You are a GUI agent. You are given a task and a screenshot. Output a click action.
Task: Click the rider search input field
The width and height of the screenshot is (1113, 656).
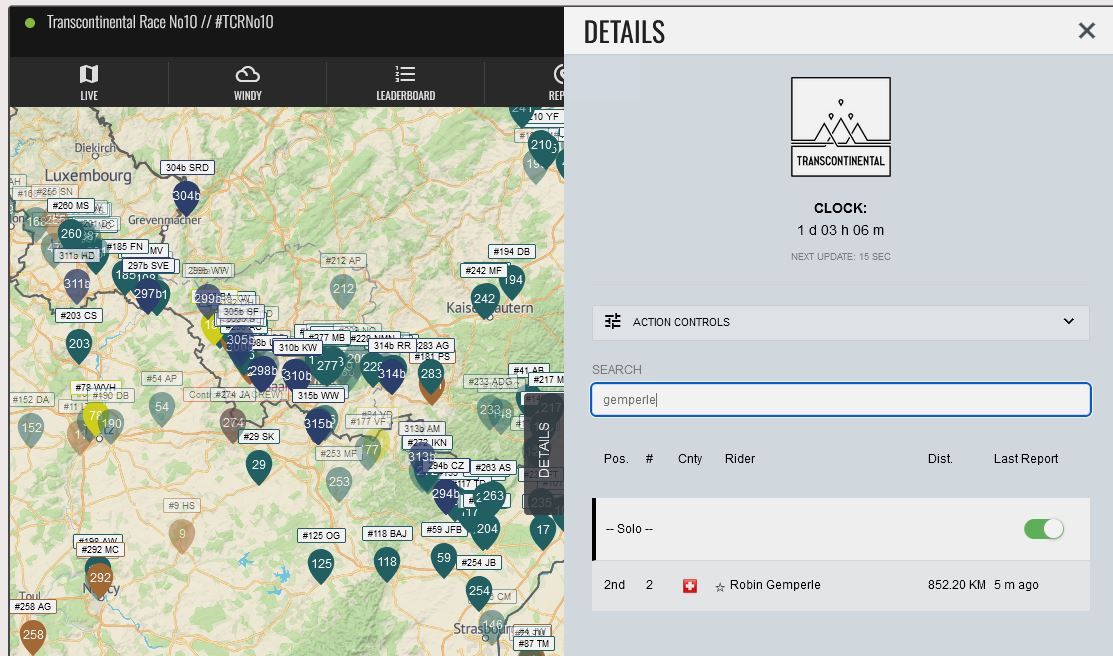(x=840, y=400)
